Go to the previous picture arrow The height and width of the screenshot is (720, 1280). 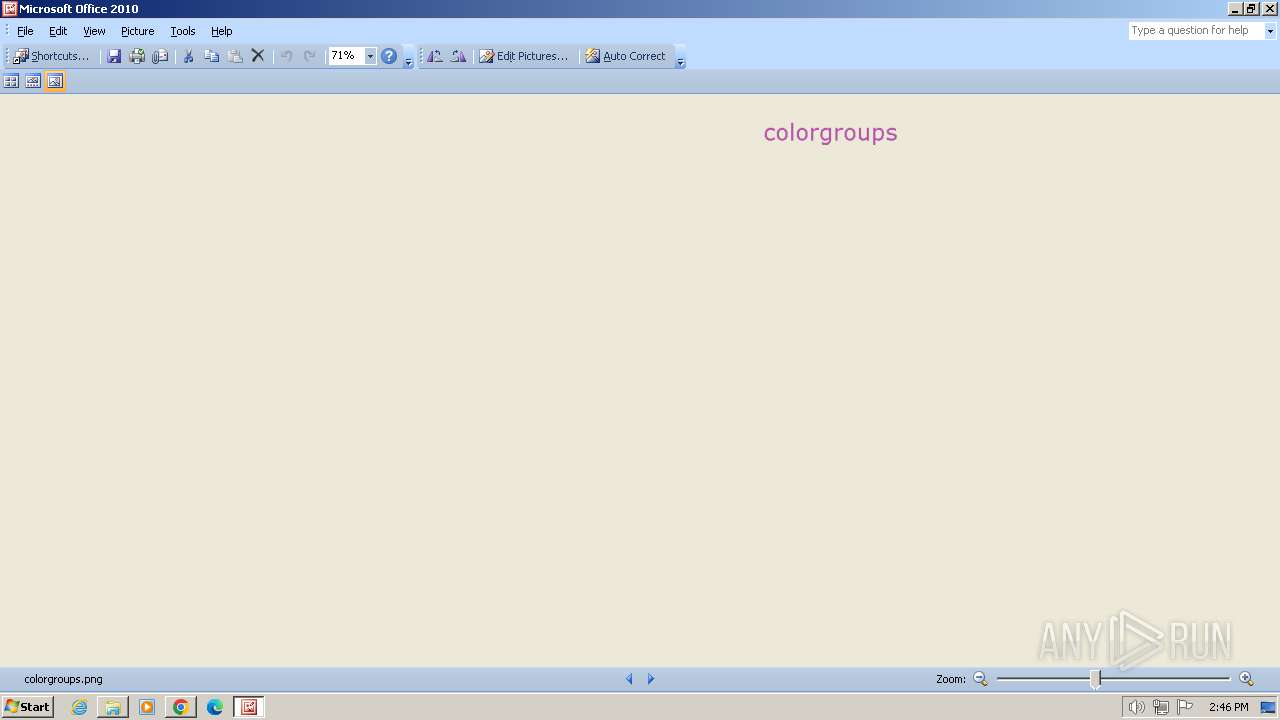[x=629, y=679]
